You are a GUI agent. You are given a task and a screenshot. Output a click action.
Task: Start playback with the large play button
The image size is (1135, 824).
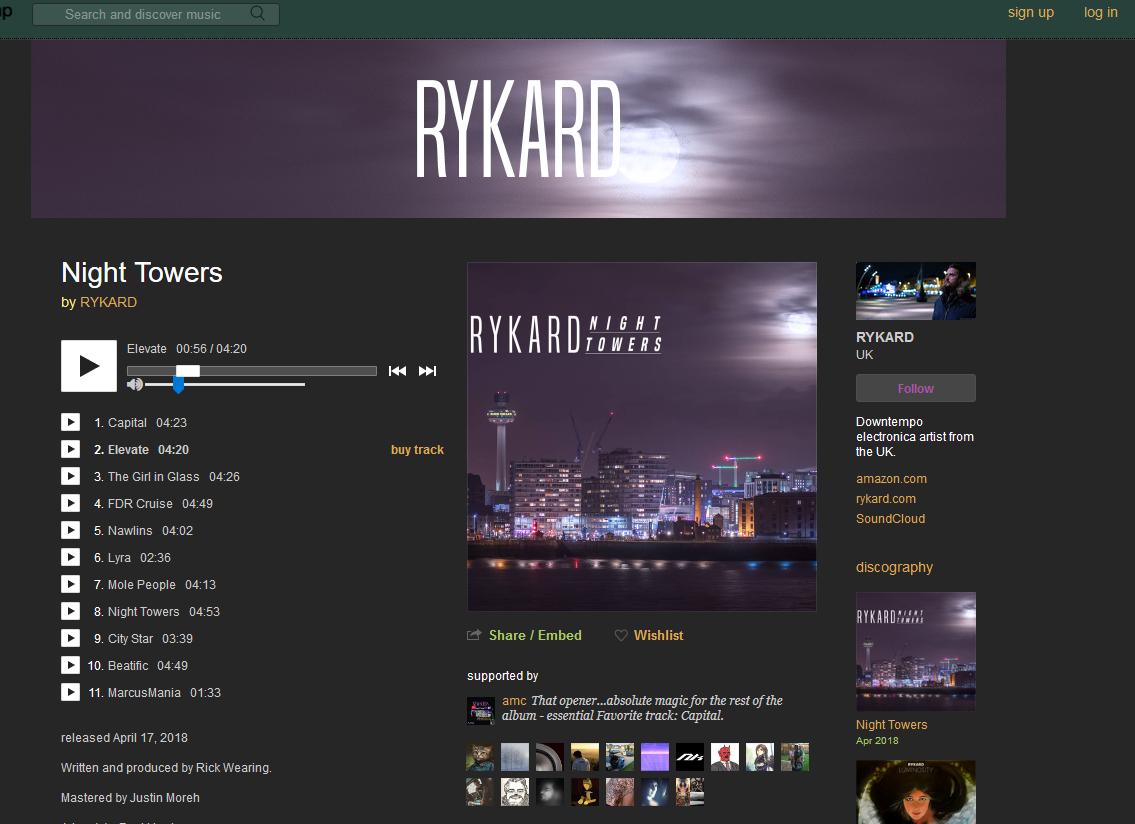click(x=88, y=366)
